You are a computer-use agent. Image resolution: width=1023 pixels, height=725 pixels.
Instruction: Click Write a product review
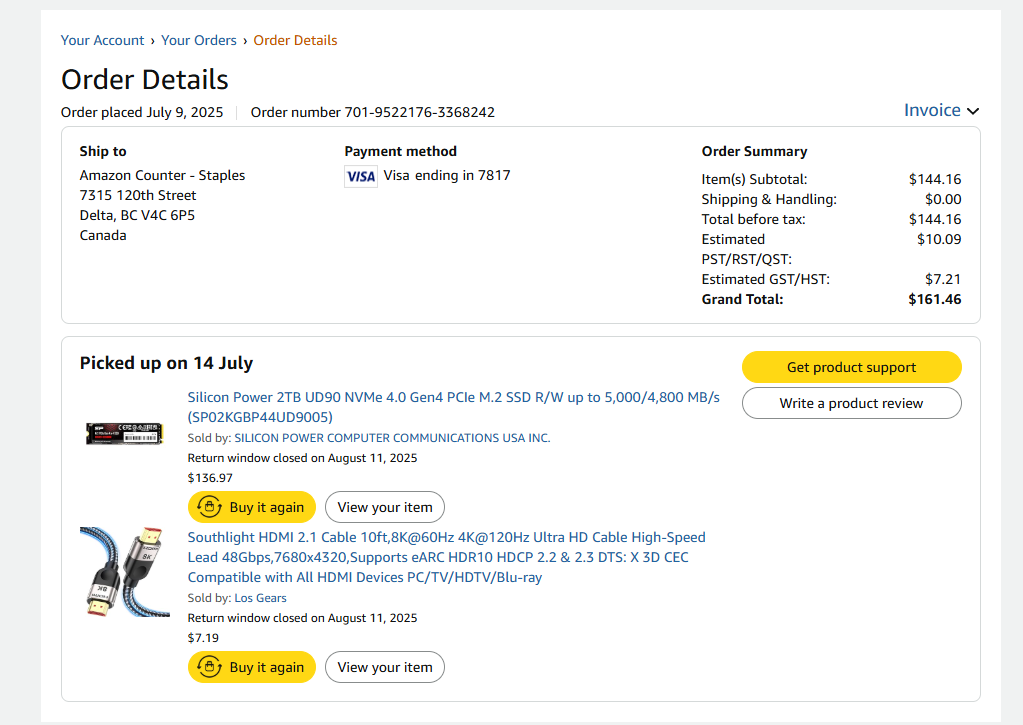pos(851,403)
